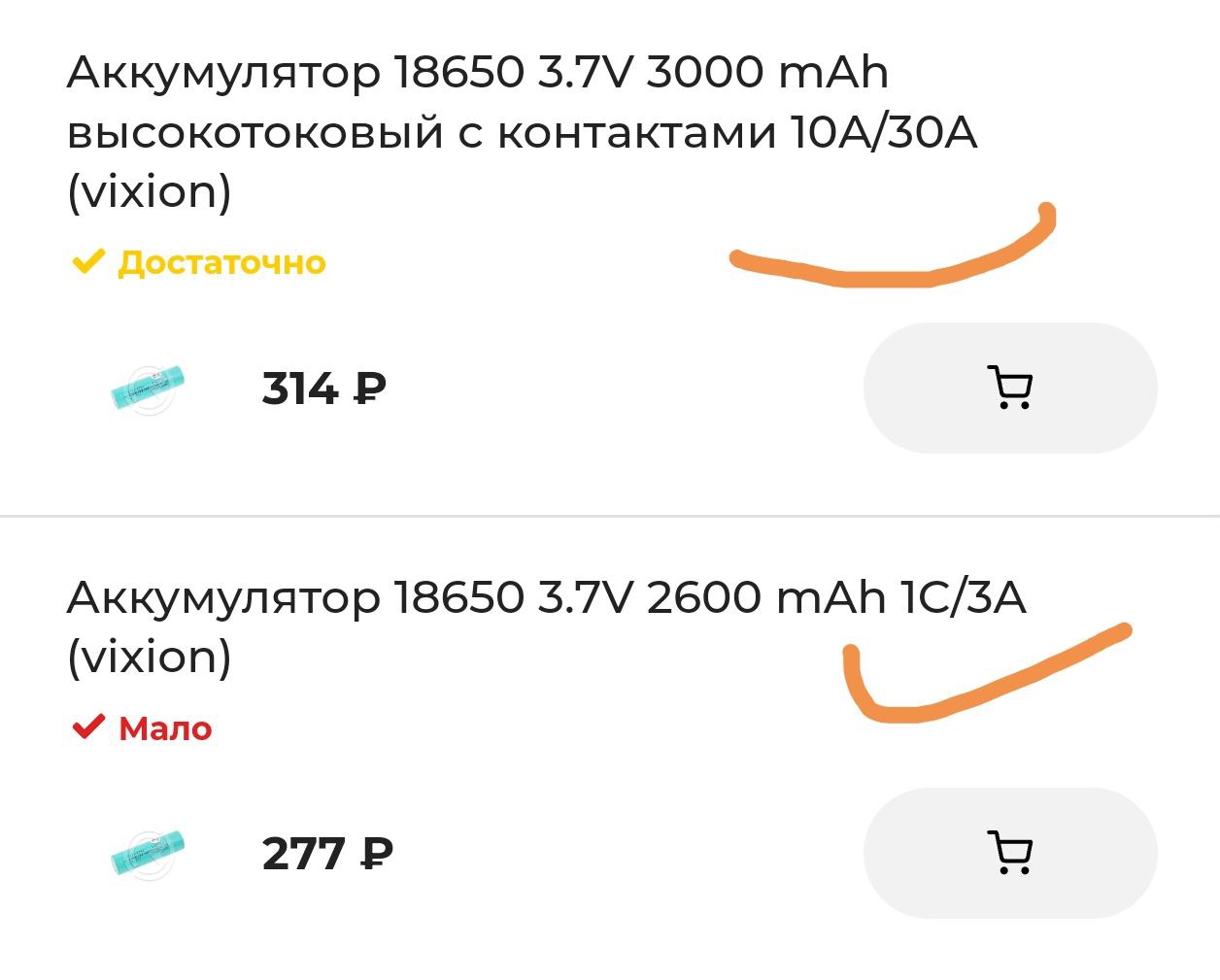Add the 3000 mAh battery to cart
The width and height of the screenshot is (1220, 980).
tap(1010, 388)
